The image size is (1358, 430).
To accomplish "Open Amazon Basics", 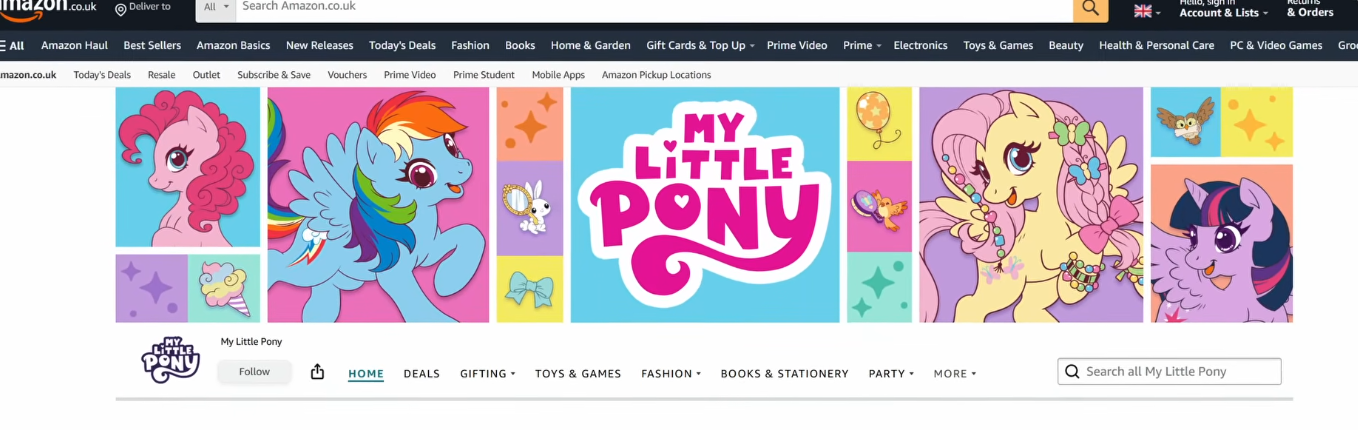I will point(233,45).
